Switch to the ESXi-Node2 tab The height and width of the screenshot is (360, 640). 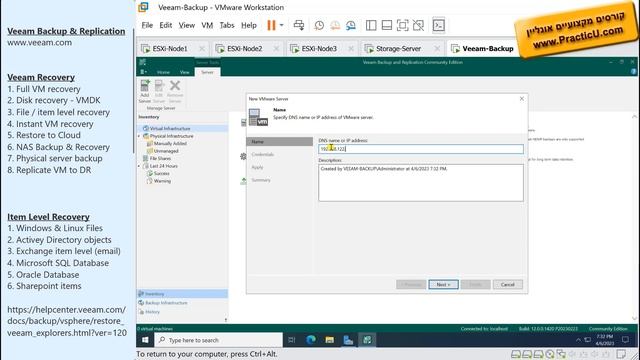point(244,49)
